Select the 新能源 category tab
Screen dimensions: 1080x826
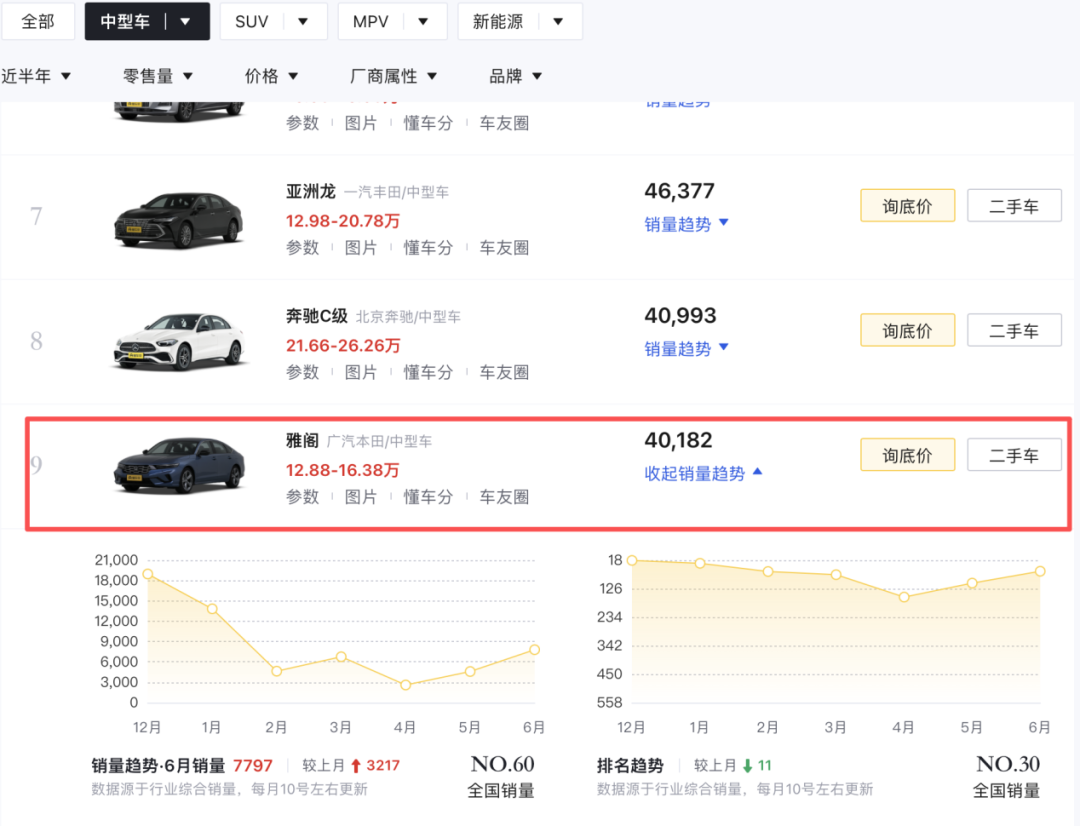tap(497, 21)
